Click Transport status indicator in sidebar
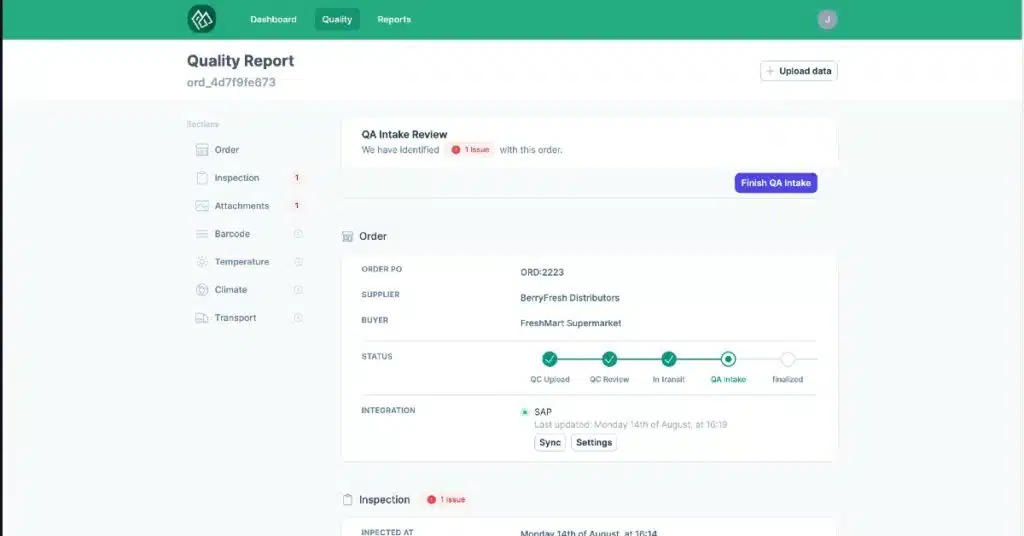 298,318
